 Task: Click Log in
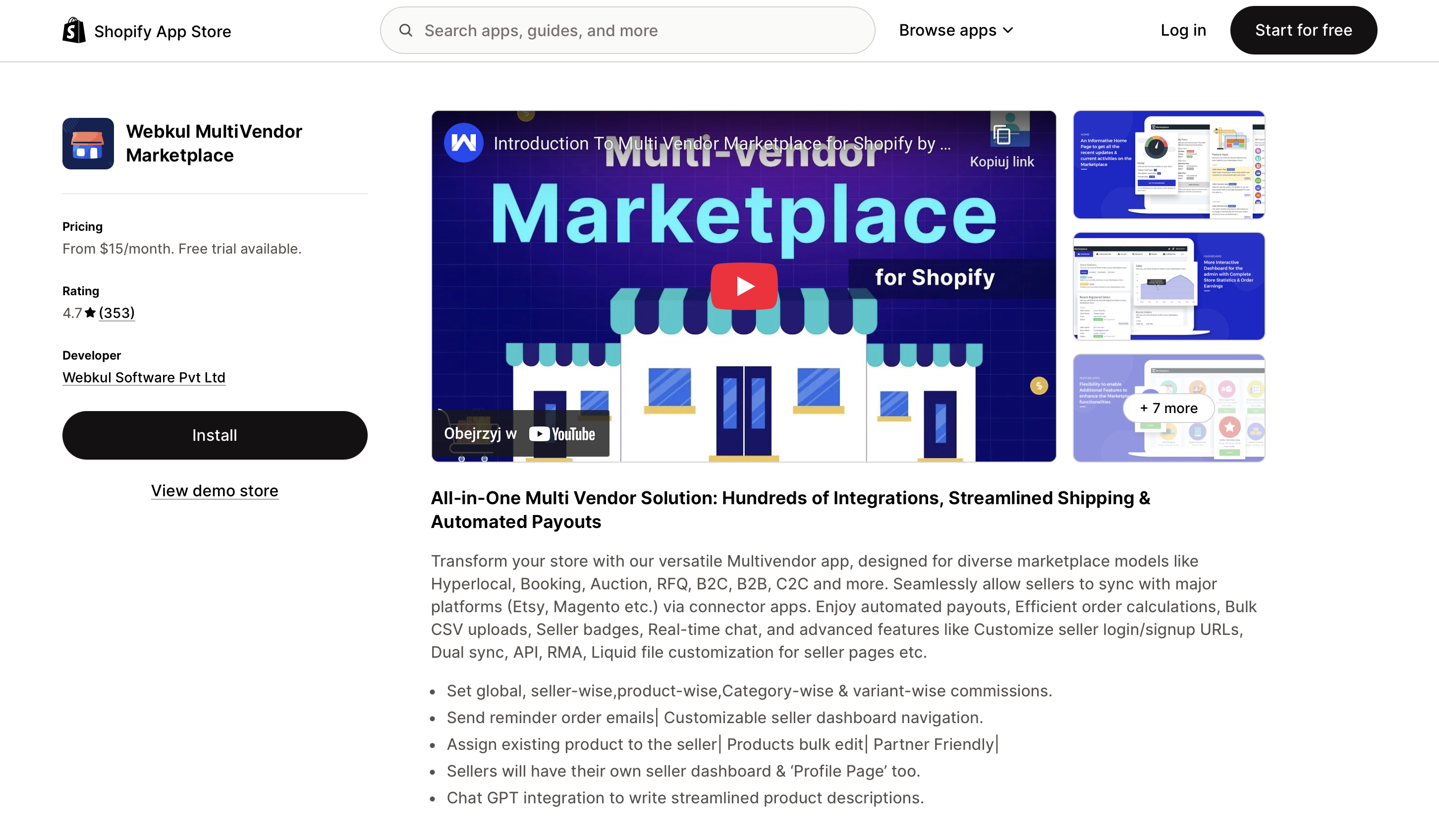[x=1183, y=30]
